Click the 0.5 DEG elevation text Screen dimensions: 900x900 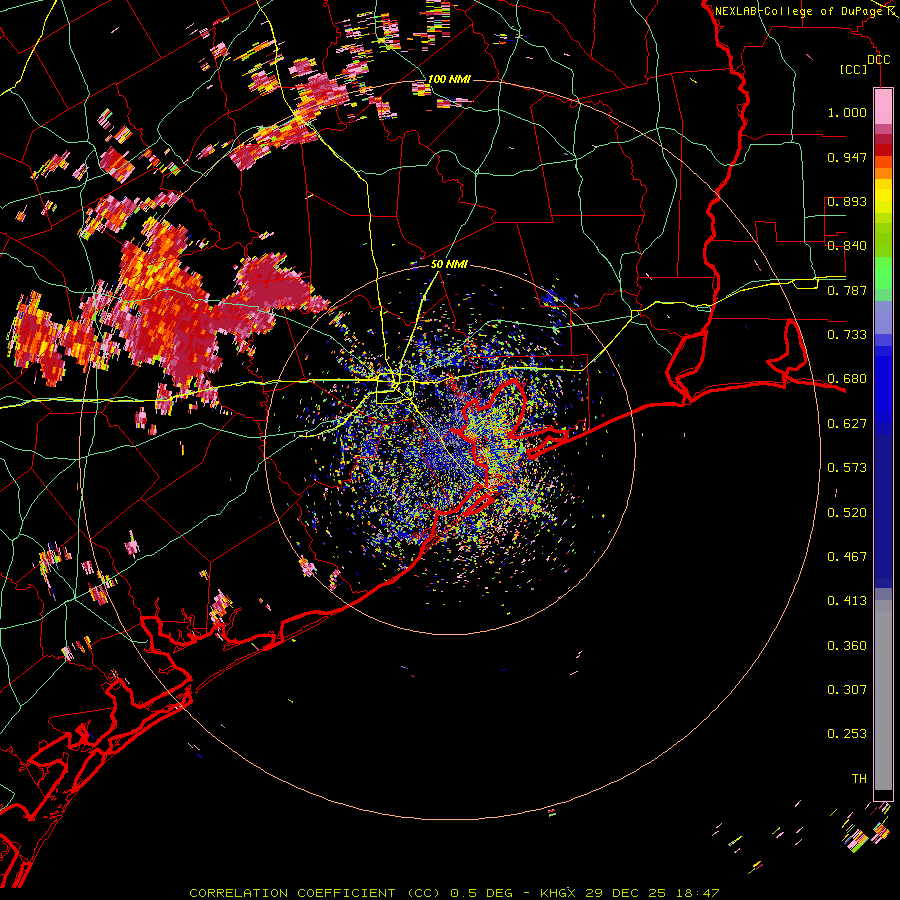[x=483, y=893]
